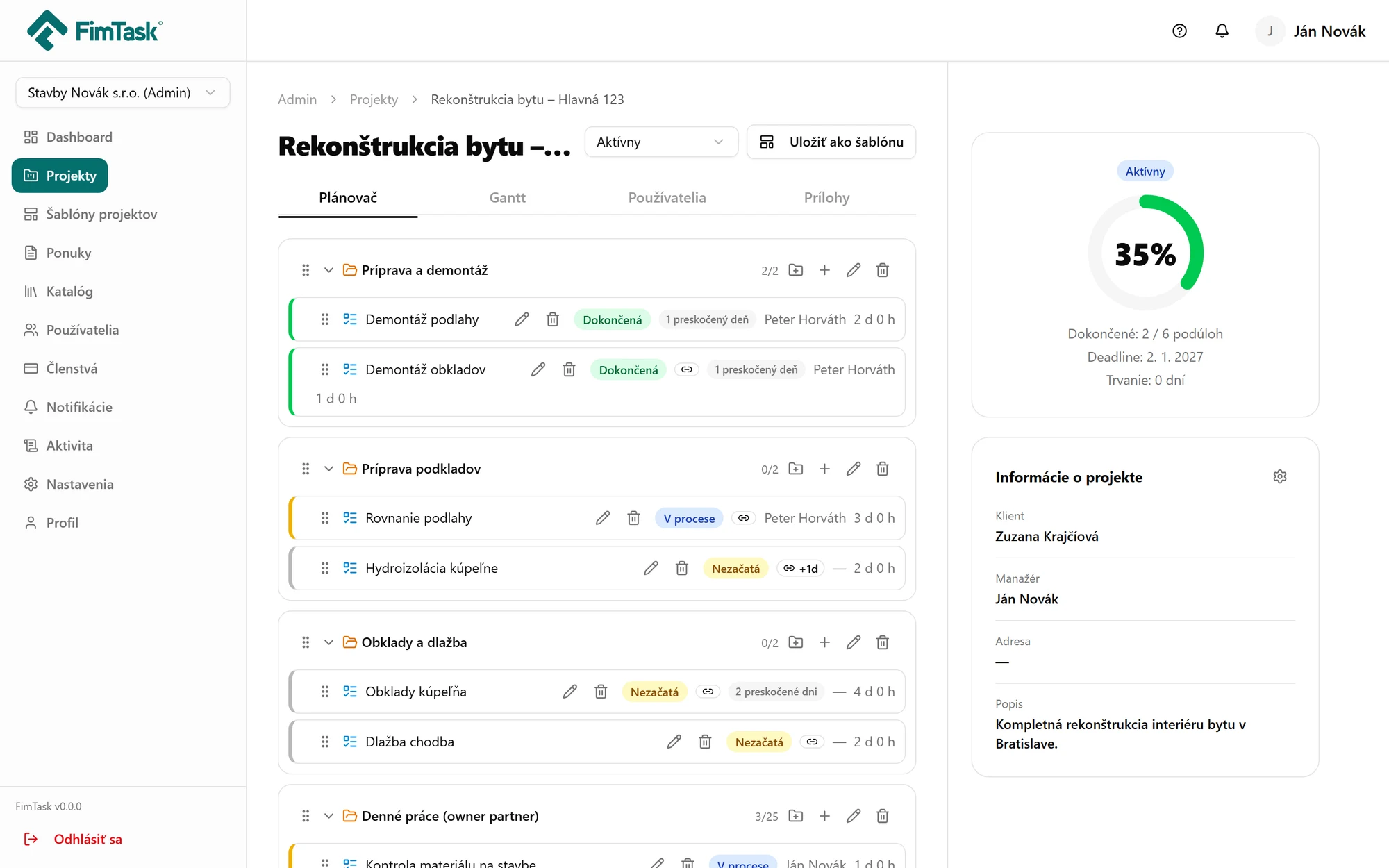The image size is (1389, 868).
Task: Click dependency link on Demontáž obkladov
Action: point(687,369)
